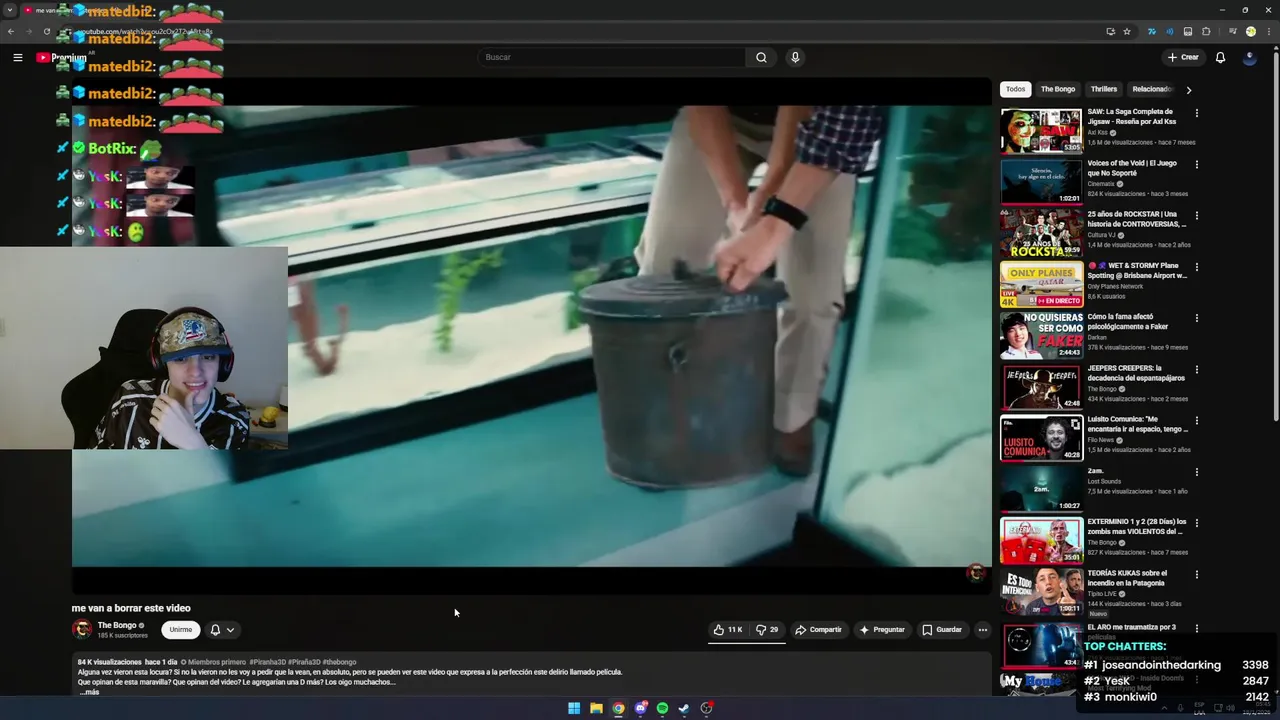Options for Voices of the Void video
Viewport: 1280px width, 720px height.
[x=1196, y=164]
